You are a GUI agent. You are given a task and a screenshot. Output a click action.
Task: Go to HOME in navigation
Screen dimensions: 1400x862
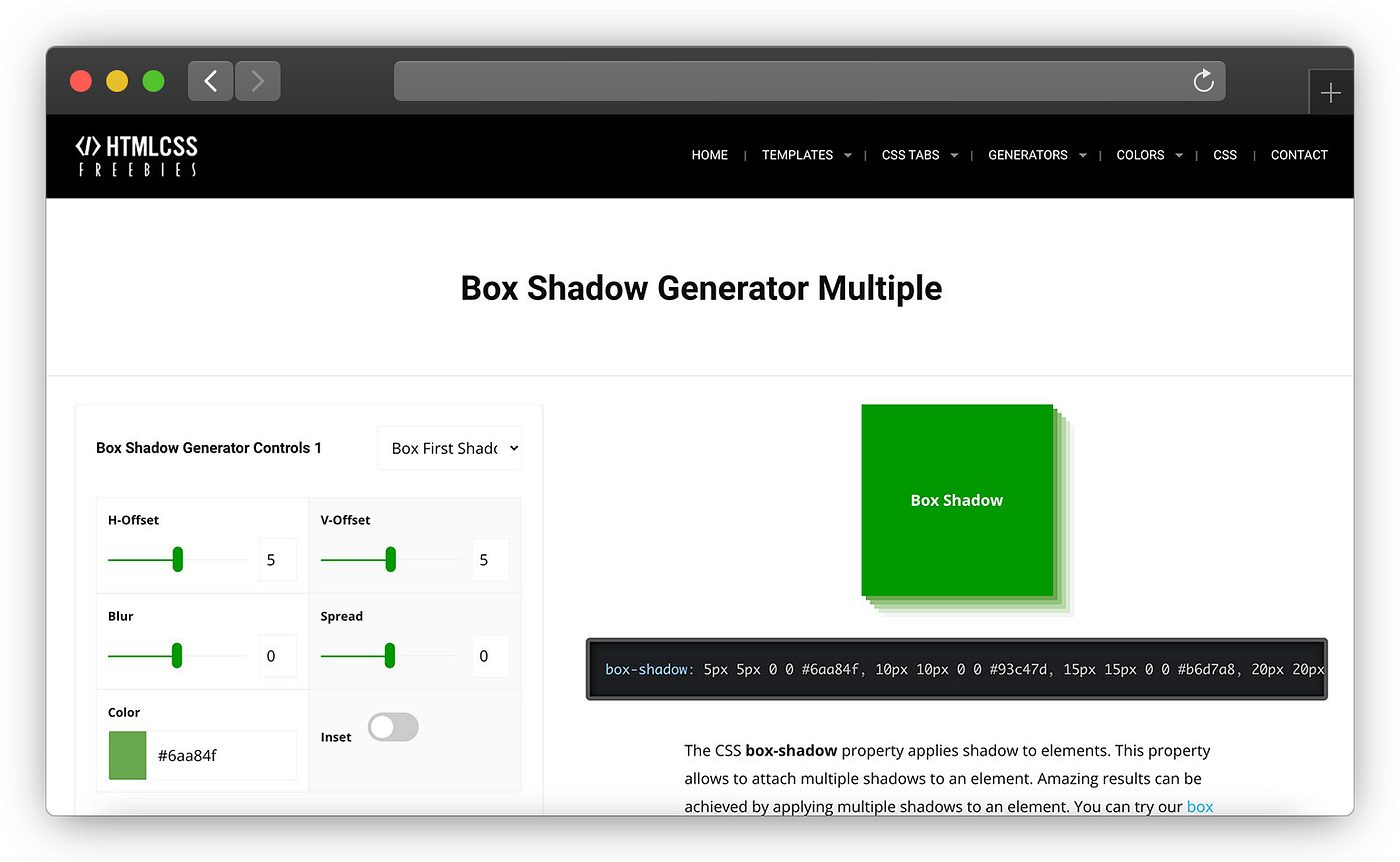pos(710,155)
